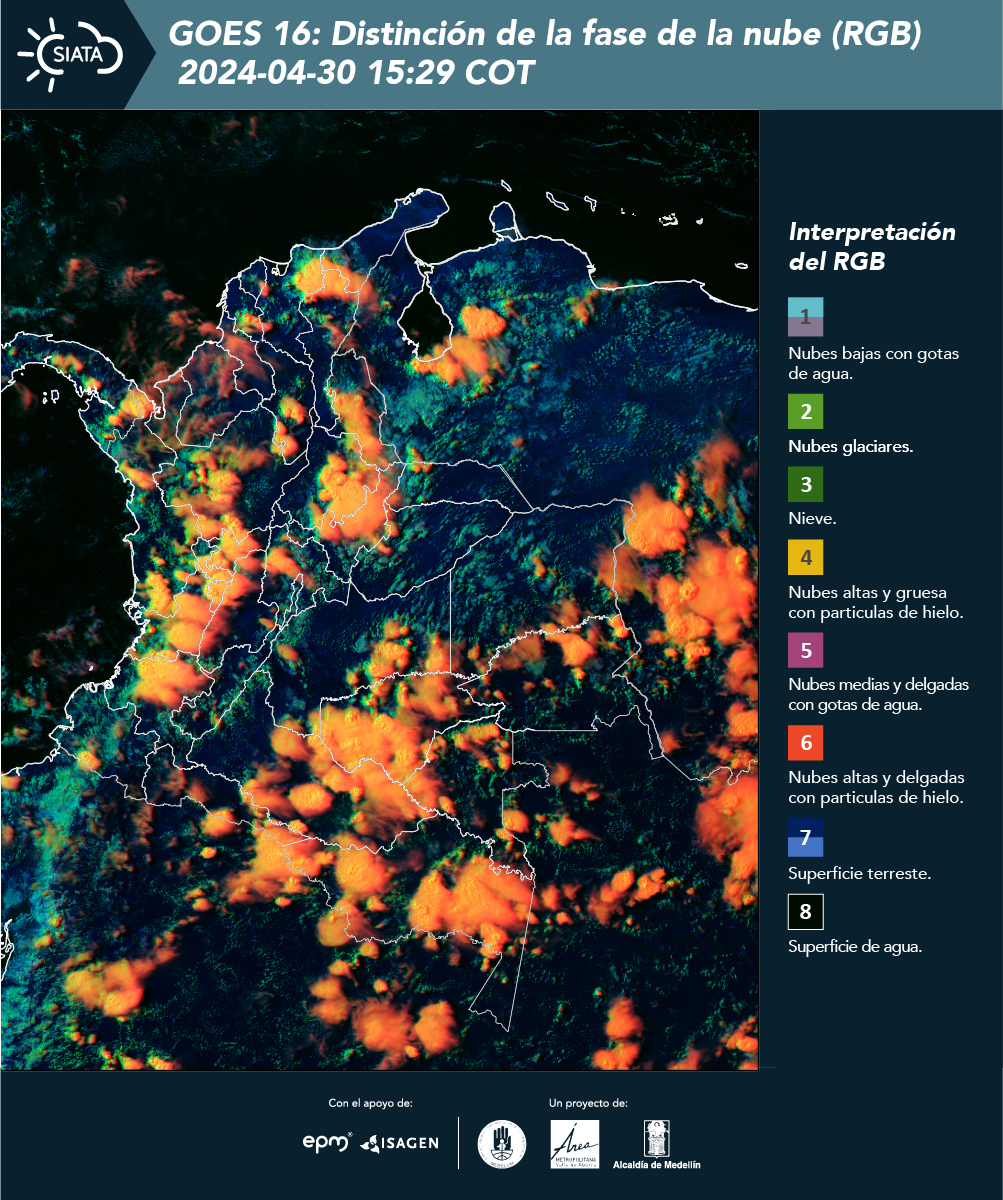
Task: Click the 'Nieve.' legend label
Action: [812, 519]
